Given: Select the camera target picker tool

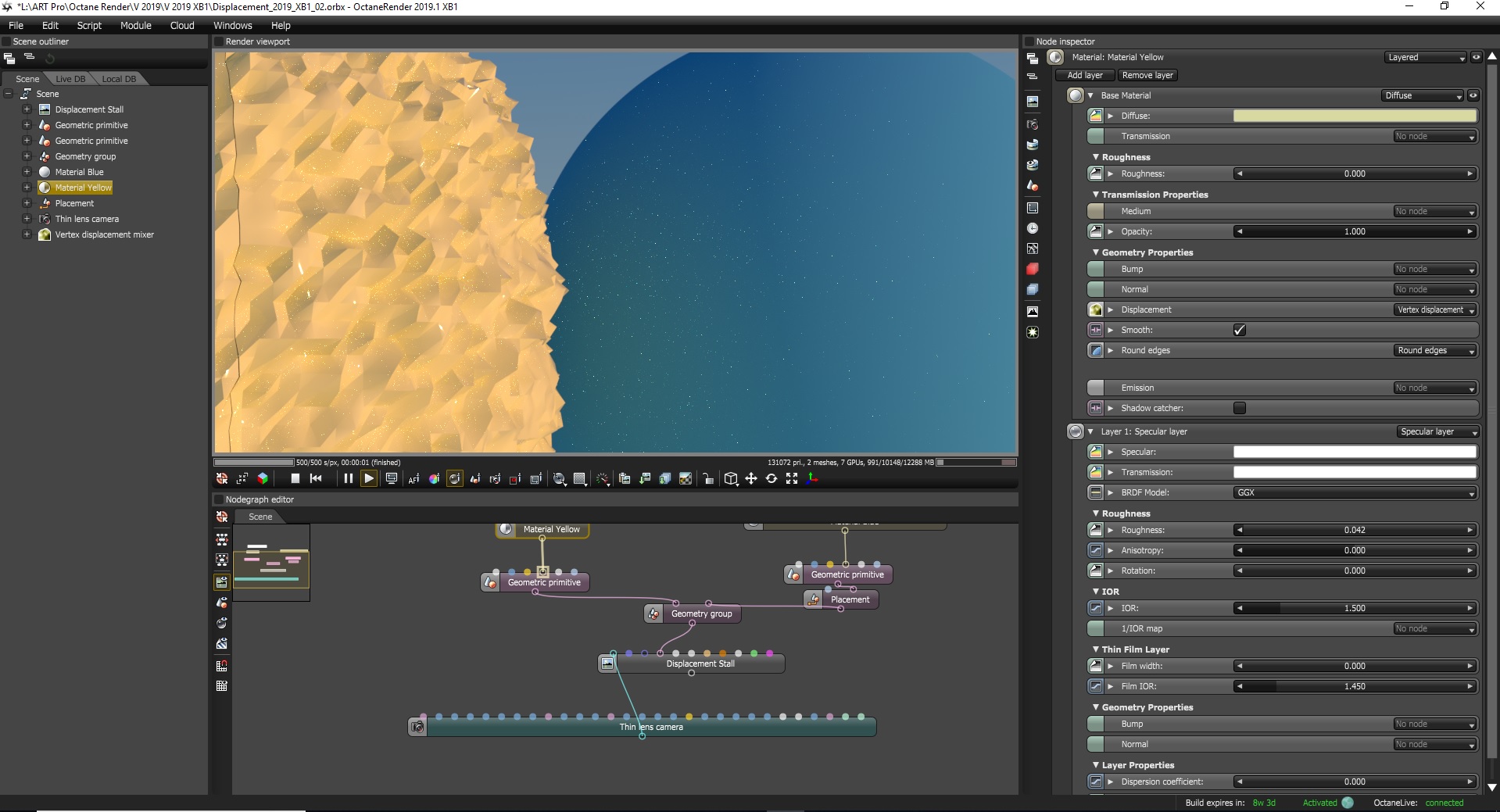Looking at the screenshot, I should 495,478.
